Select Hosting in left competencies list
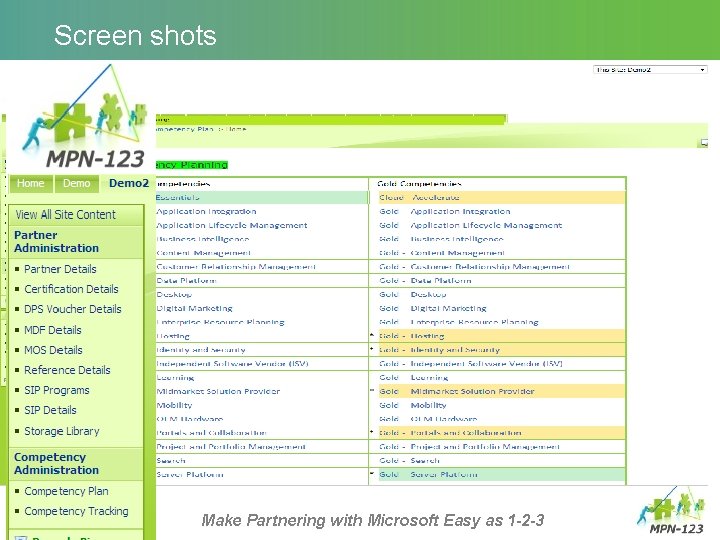Screen dimensions: 720x540 click(x=173, y=336)
